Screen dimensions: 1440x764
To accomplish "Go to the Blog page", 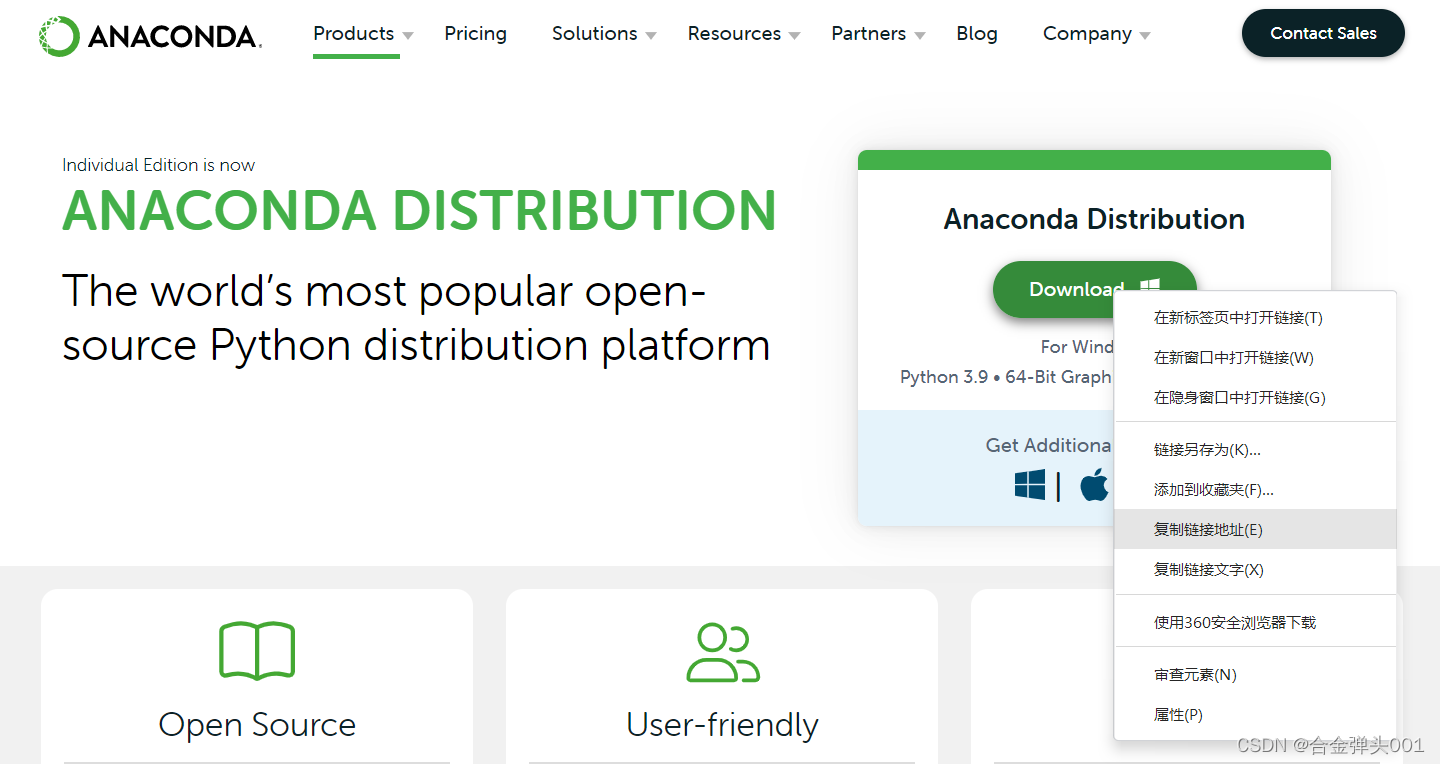I will 977,33.
